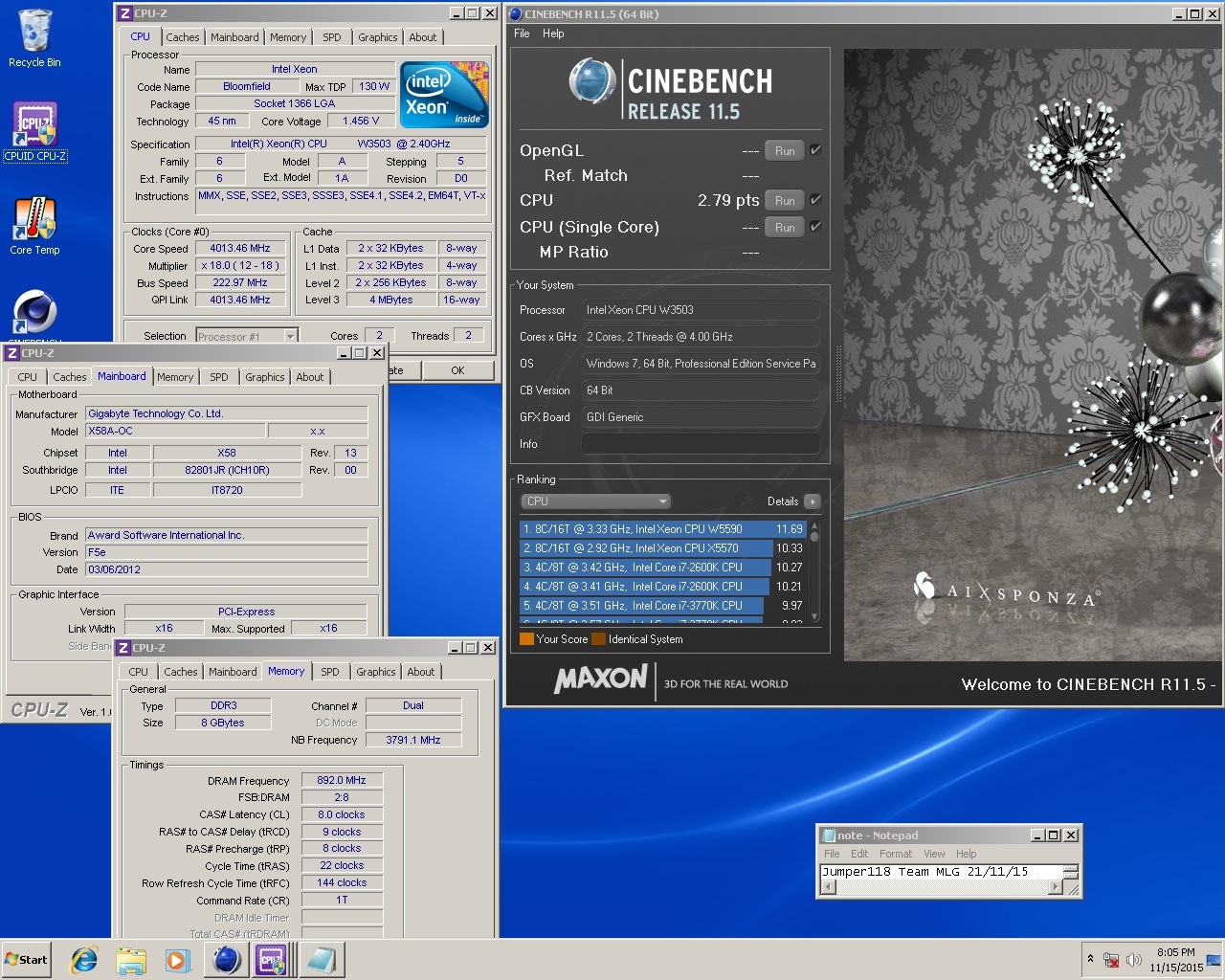Click the Cinebench ranking list scrollbar
Viewport: 1225px width, 980px height.
814,571
